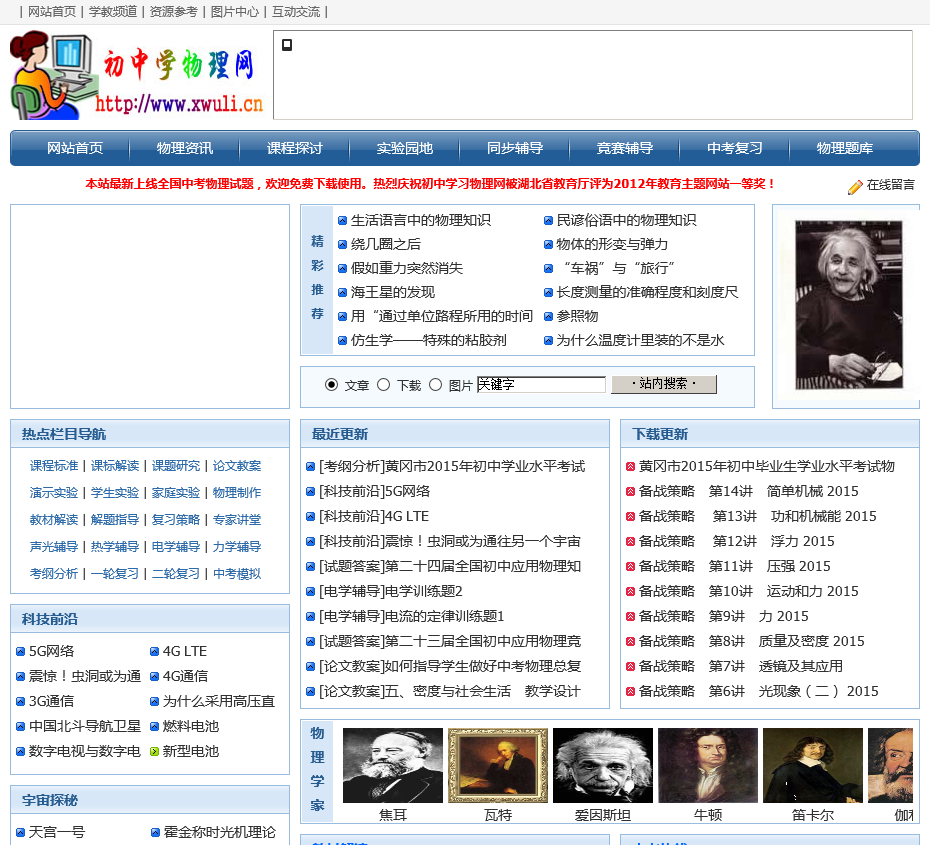930x845 pixels.
Task: Select the 下载 search radio button
Action: click(384, 385)
